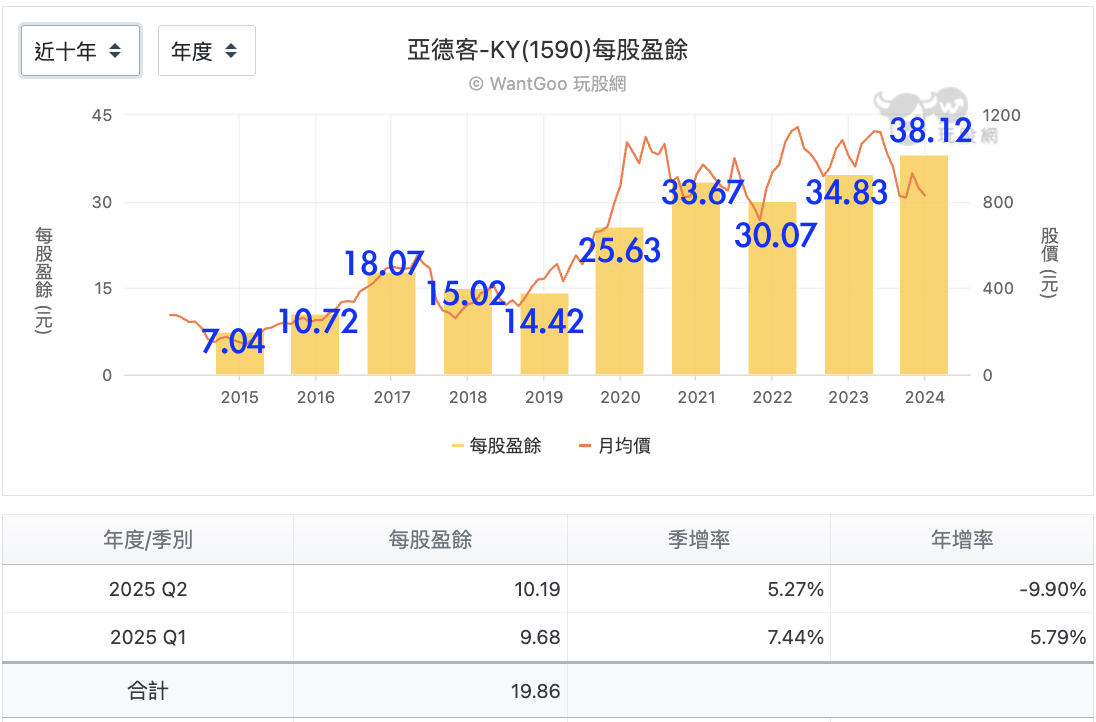
Task: Click the 19.86 total EPS value
Action: pyautogui.click(x=535, y=691)
